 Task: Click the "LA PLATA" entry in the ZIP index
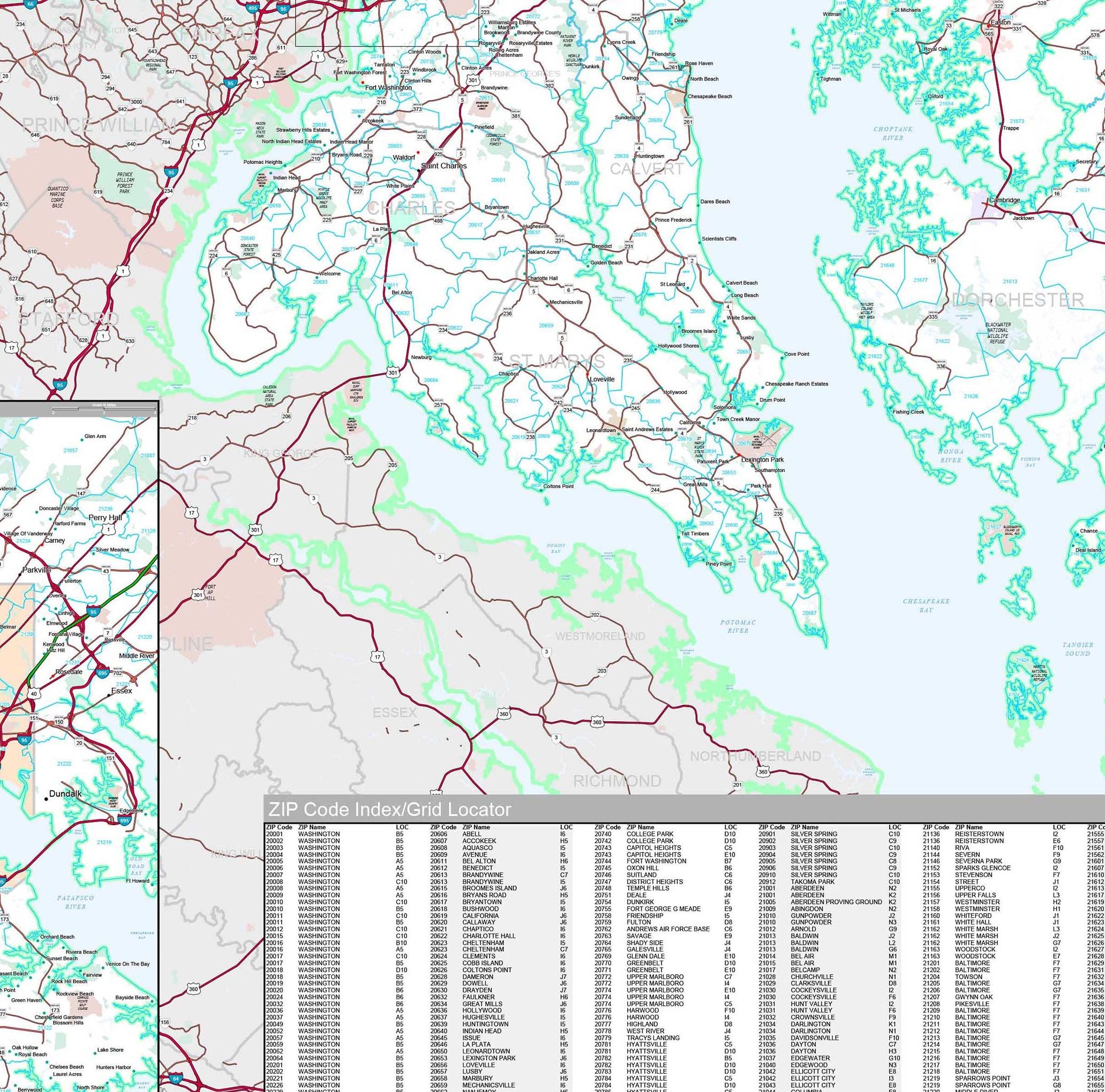(476, 1044)
